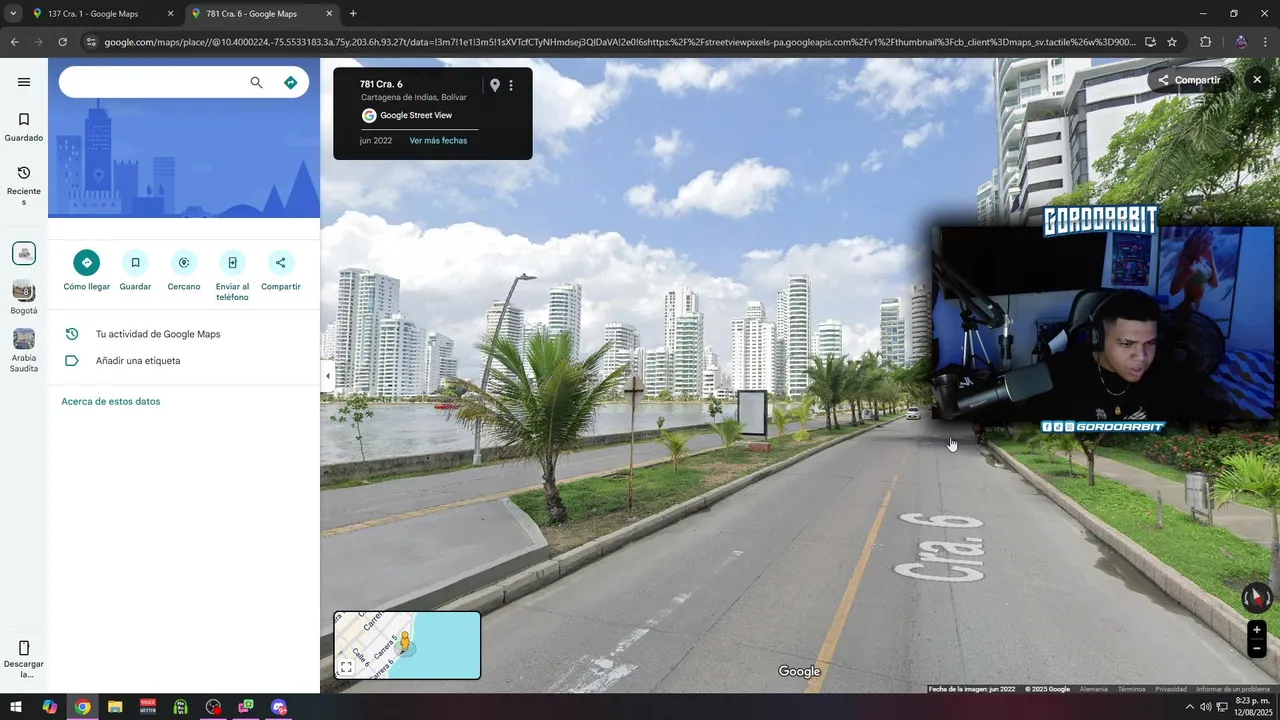The image size is (1280, 720).
Task: Click the Compartir icon in the side panel
Action: 281,263
